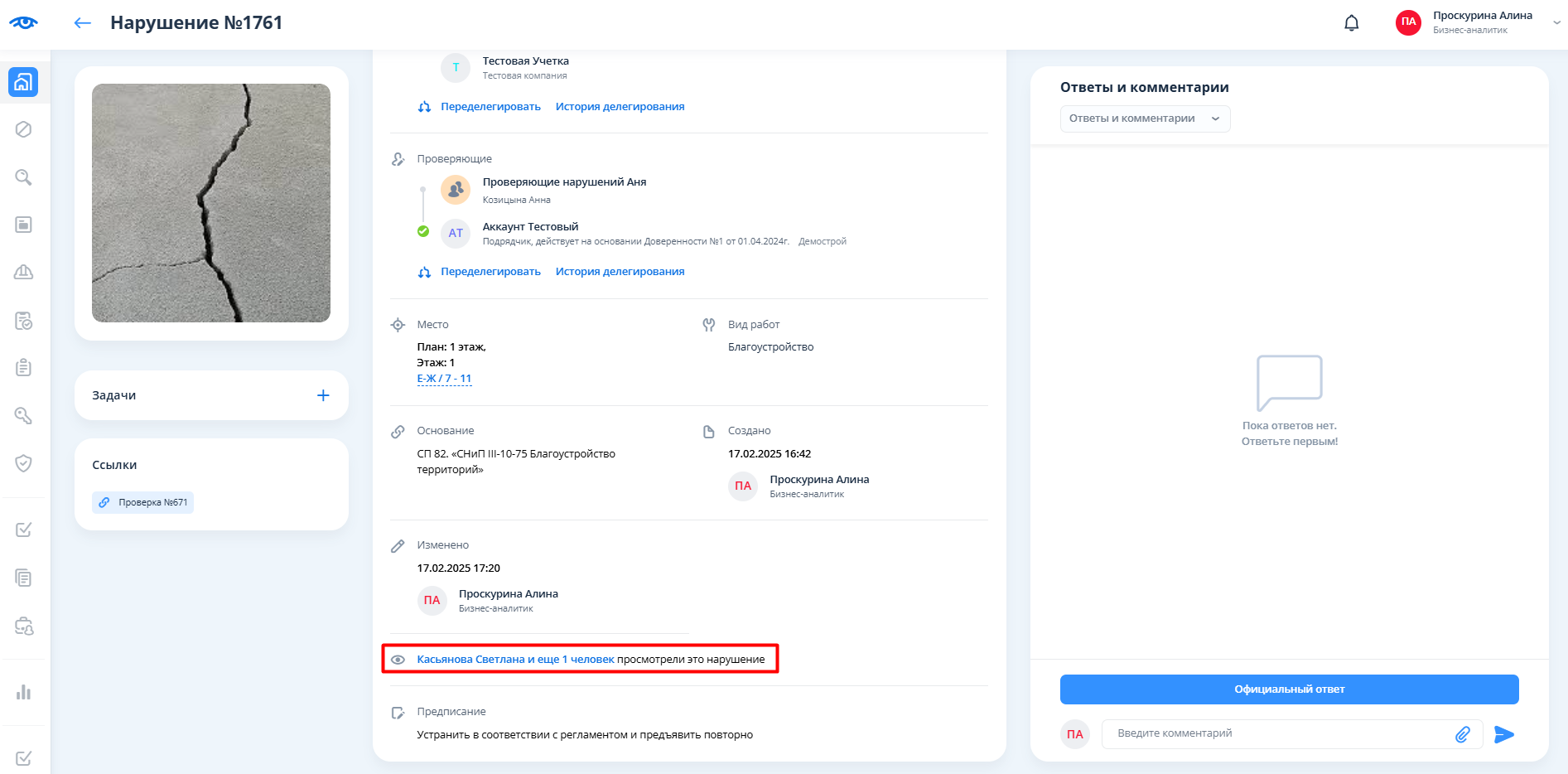This screenshot has height=774, width=1568.
Task: Open the 'Проверка №671' link chip
Action: tap(143, 502)
